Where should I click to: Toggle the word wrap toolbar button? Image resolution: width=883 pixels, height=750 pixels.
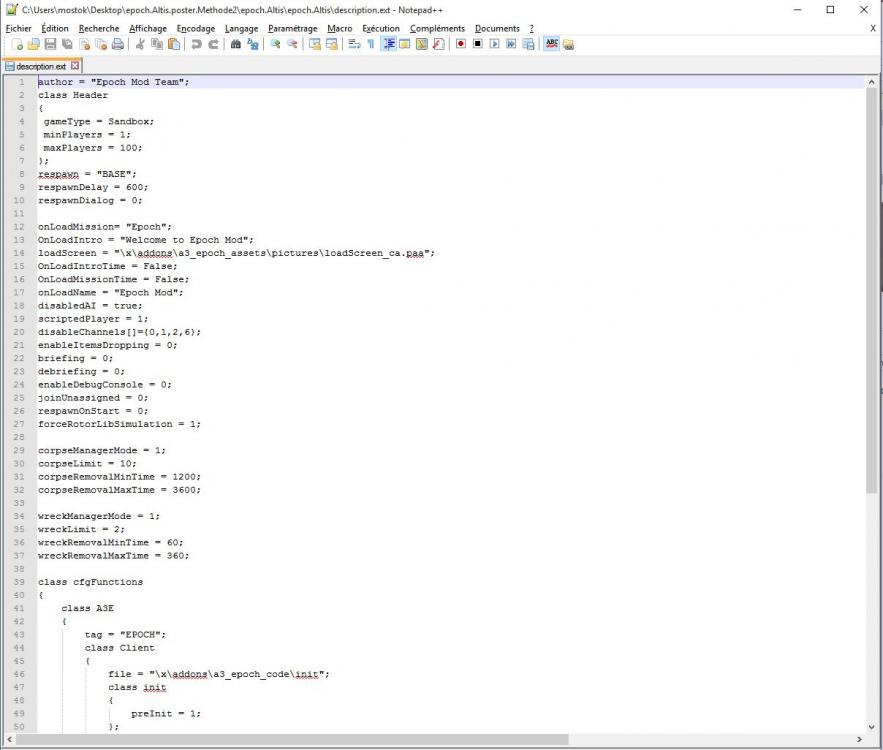coord(353,44)
